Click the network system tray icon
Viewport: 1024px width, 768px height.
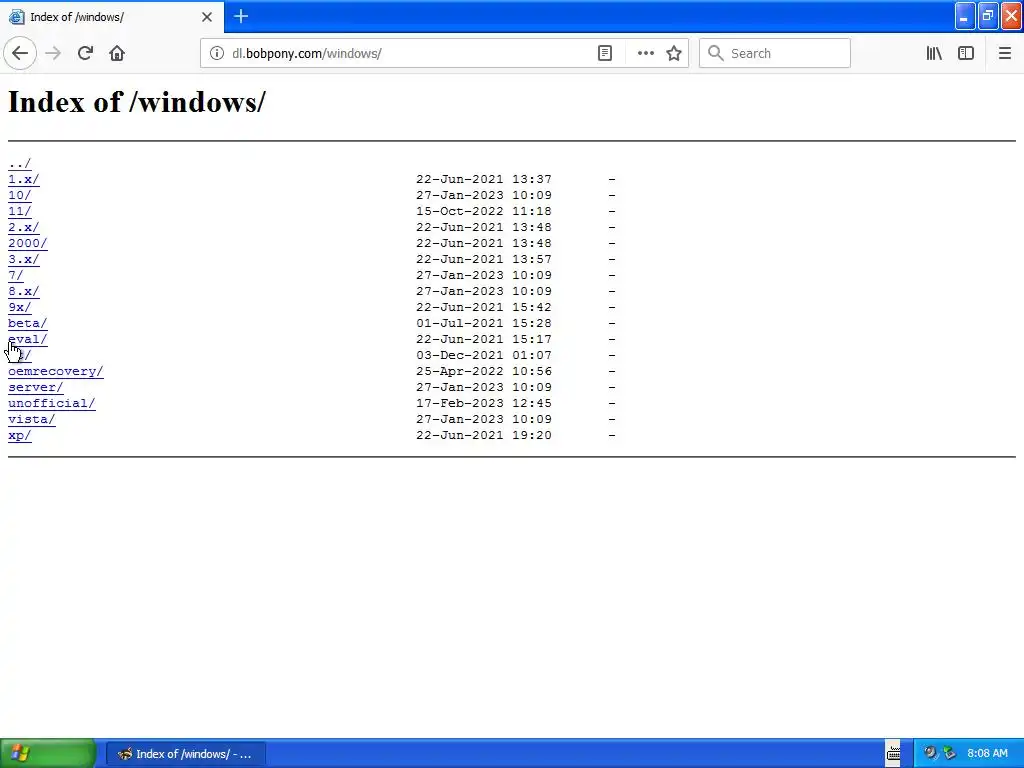pyautogui.click(x=950, y=753)
